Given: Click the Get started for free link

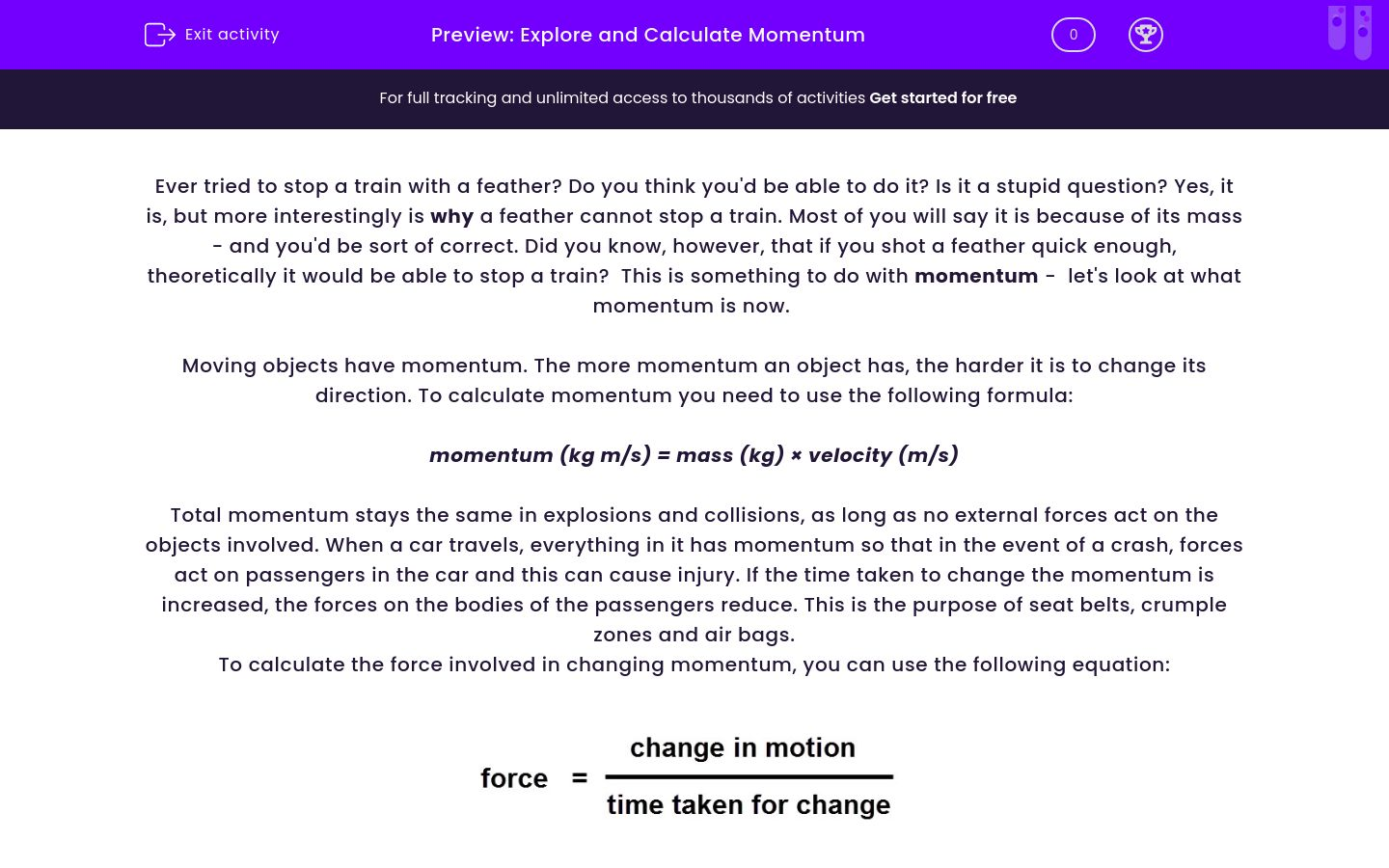Looking at the screenshot, I should click(943, 97).
